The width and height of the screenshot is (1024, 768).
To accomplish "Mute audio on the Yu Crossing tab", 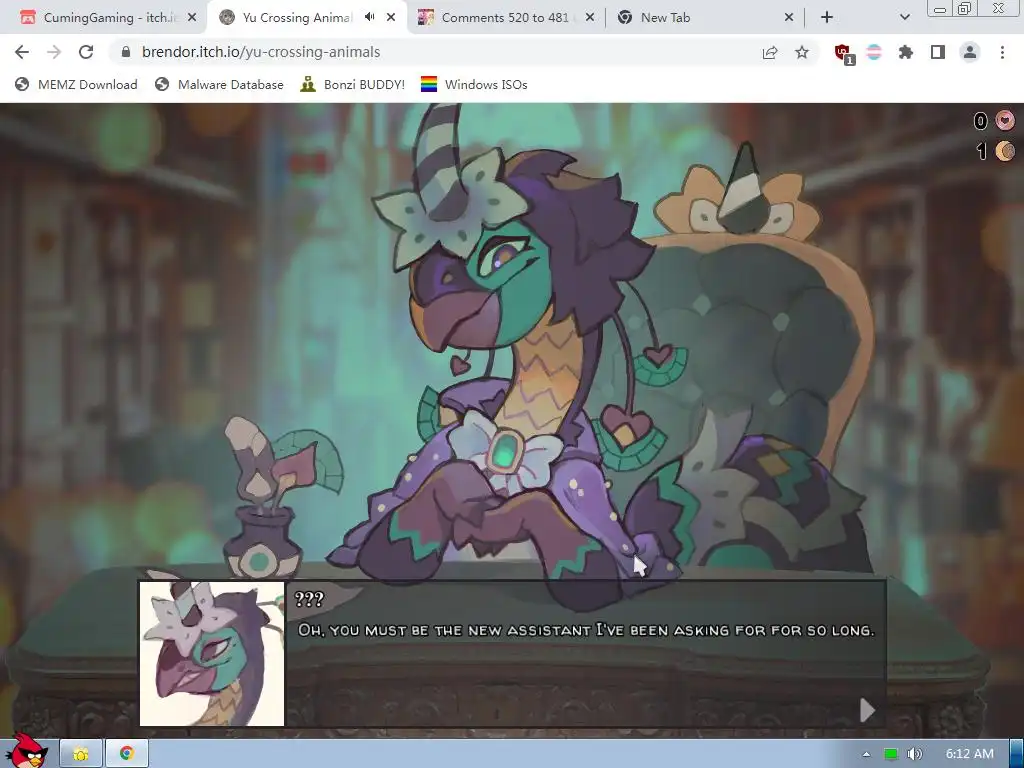I will pos(370,17).
